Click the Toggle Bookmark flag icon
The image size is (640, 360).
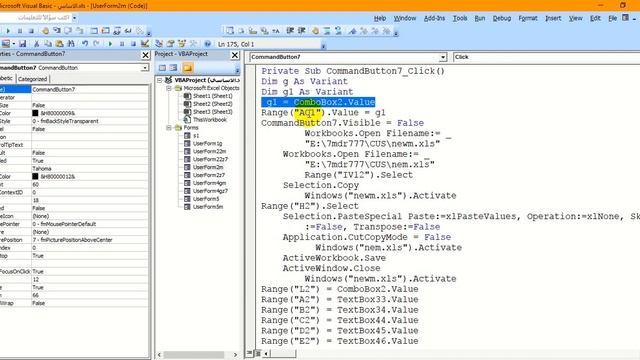pyautogui.click(x=352, y=31)
